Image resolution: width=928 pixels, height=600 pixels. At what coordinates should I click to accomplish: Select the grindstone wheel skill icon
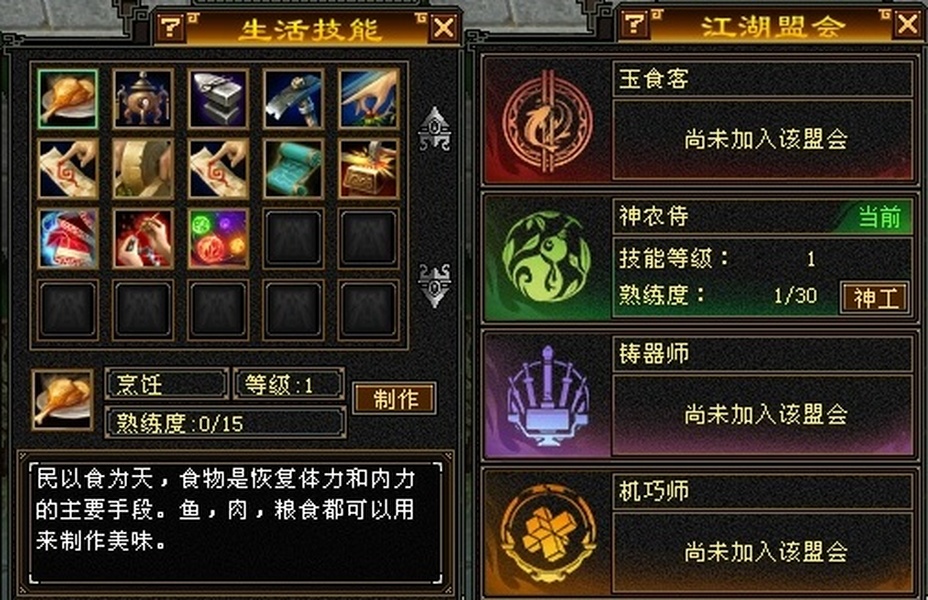pos(143,169)
